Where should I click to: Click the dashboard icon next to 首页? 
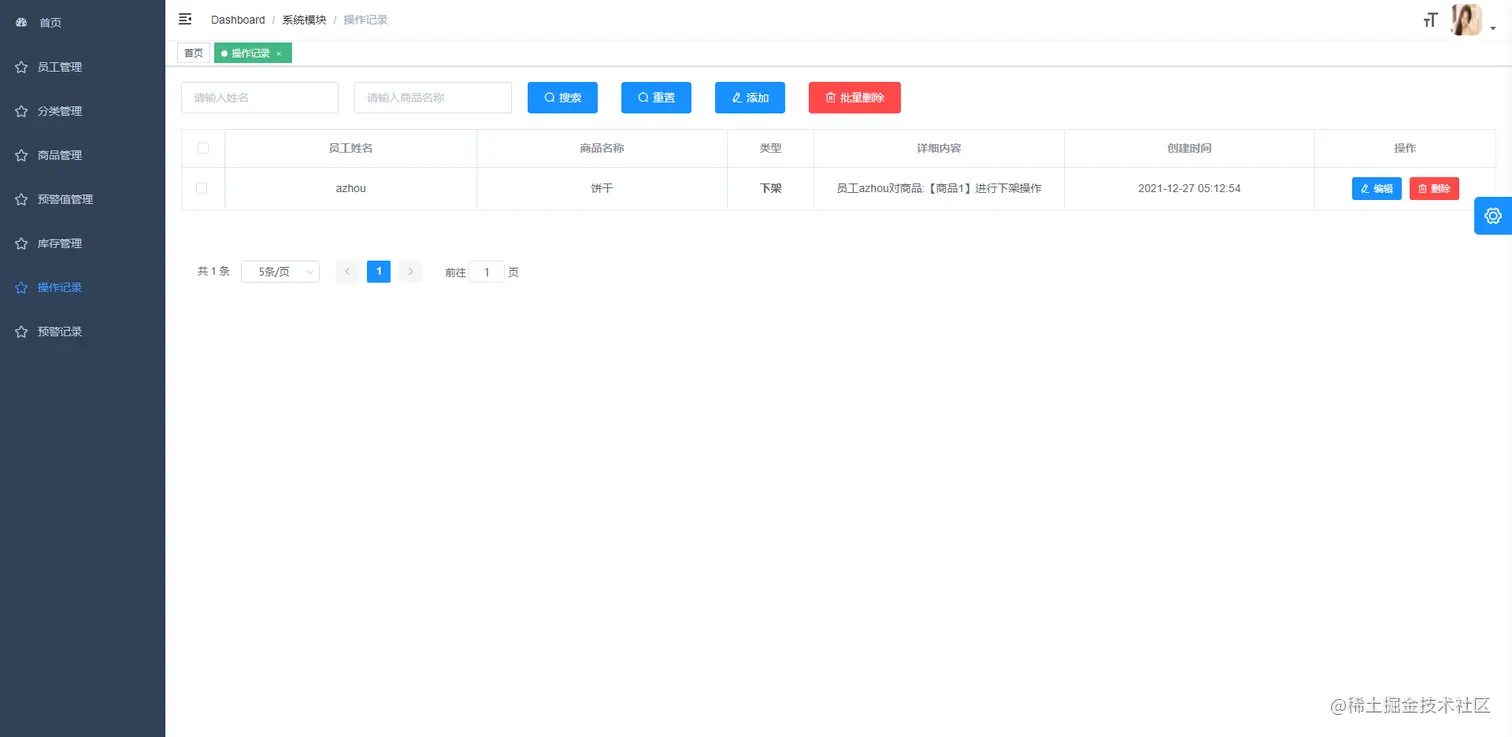[21, 22]
